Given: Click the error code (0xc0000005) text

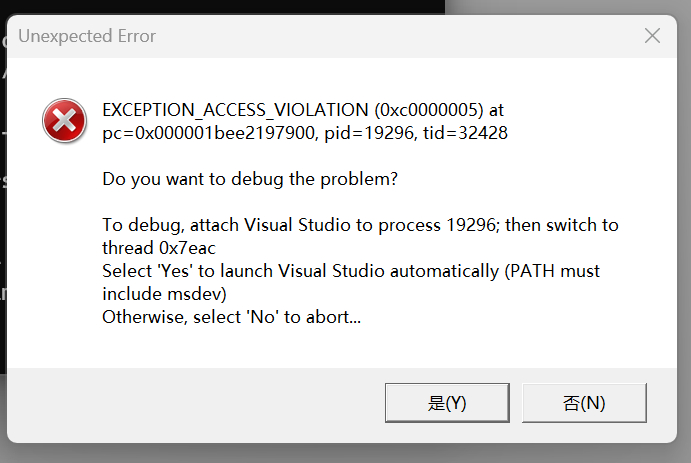Looking at the screenshot, I should coord(429,109).
